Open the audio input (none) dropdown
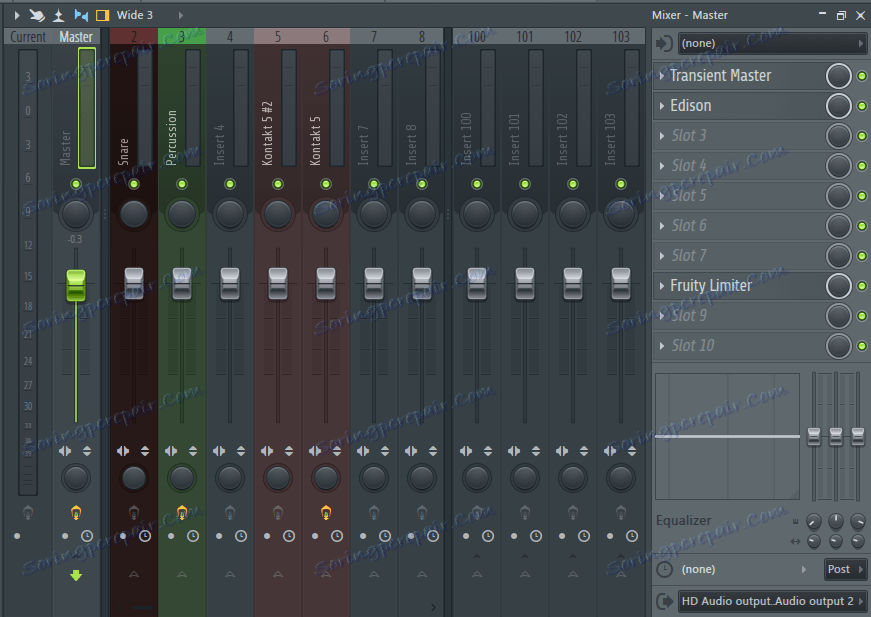The height and width of the screenshot is (617, 871). [772, 44]
